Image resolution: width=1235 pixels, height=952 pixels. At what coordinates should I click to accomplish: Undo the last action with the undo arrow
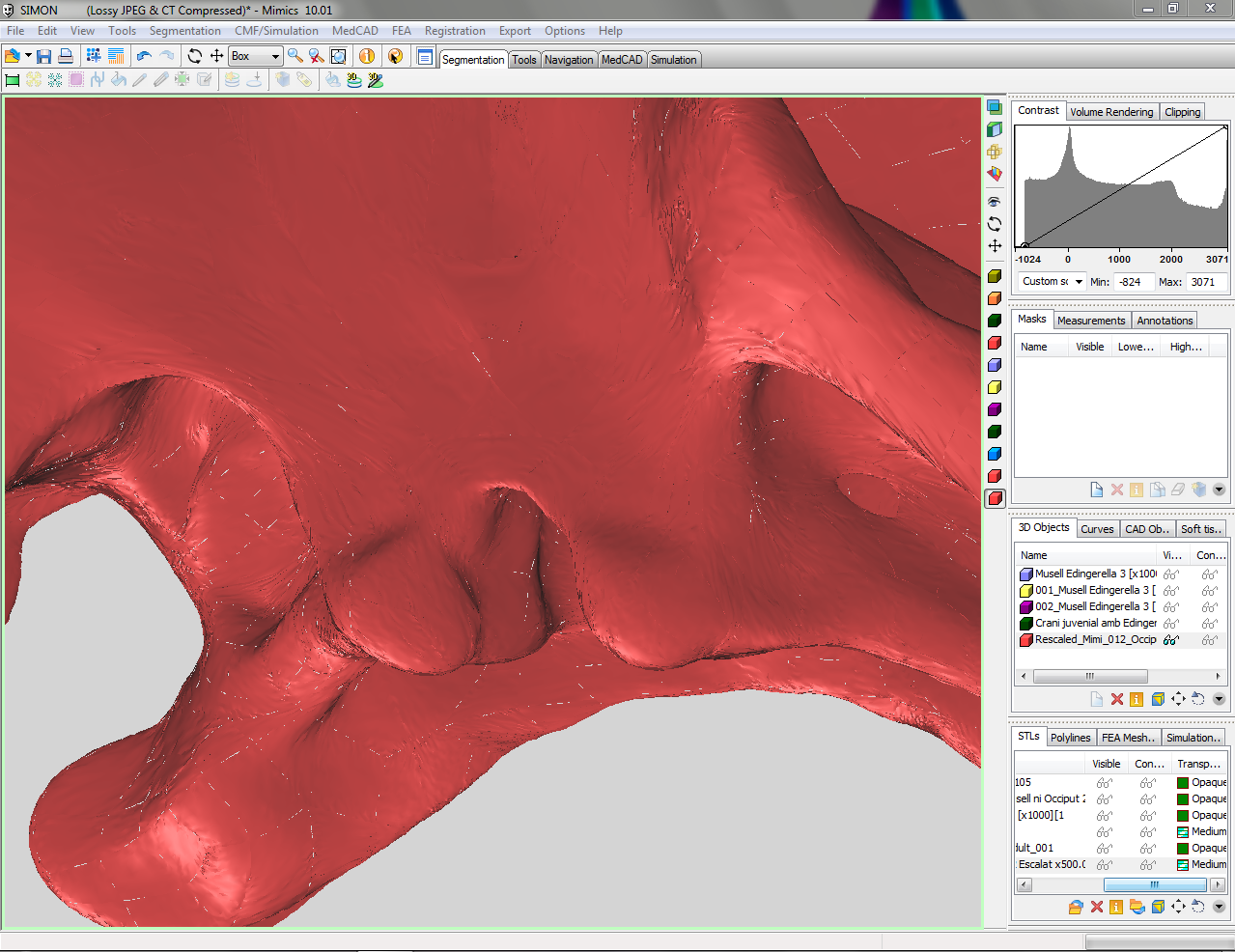144,57
